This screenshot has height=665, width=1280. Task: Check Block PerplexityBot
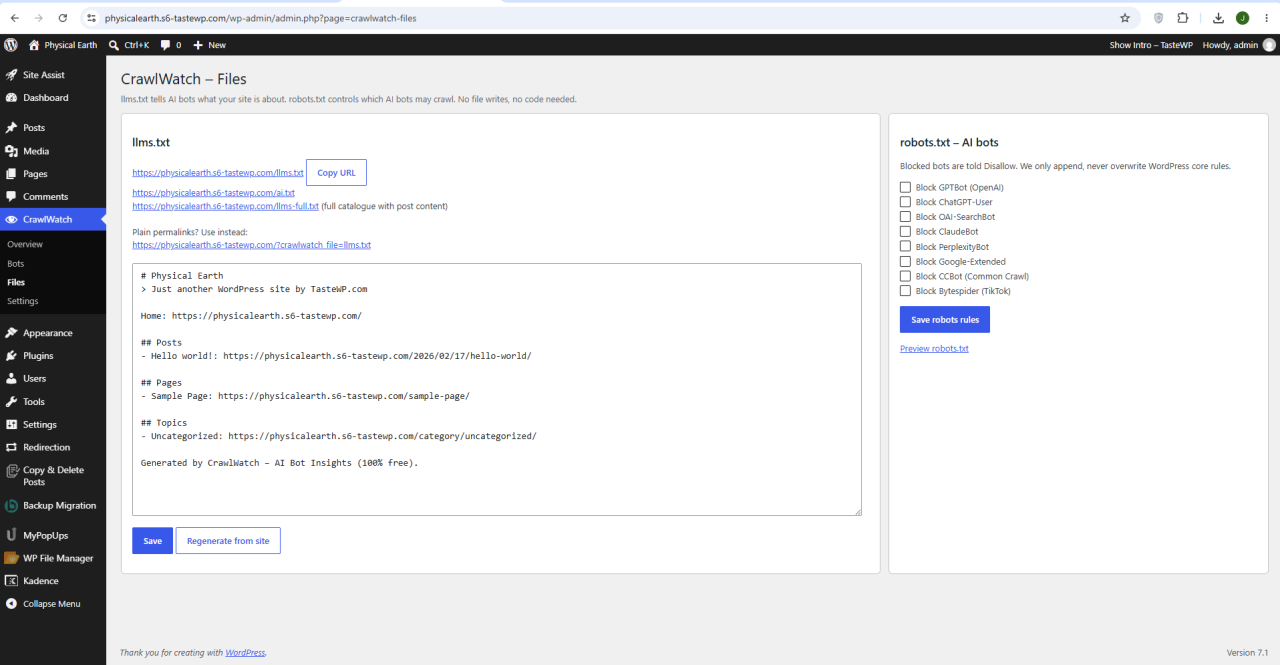pyautogui.click(x=905, y=246)
